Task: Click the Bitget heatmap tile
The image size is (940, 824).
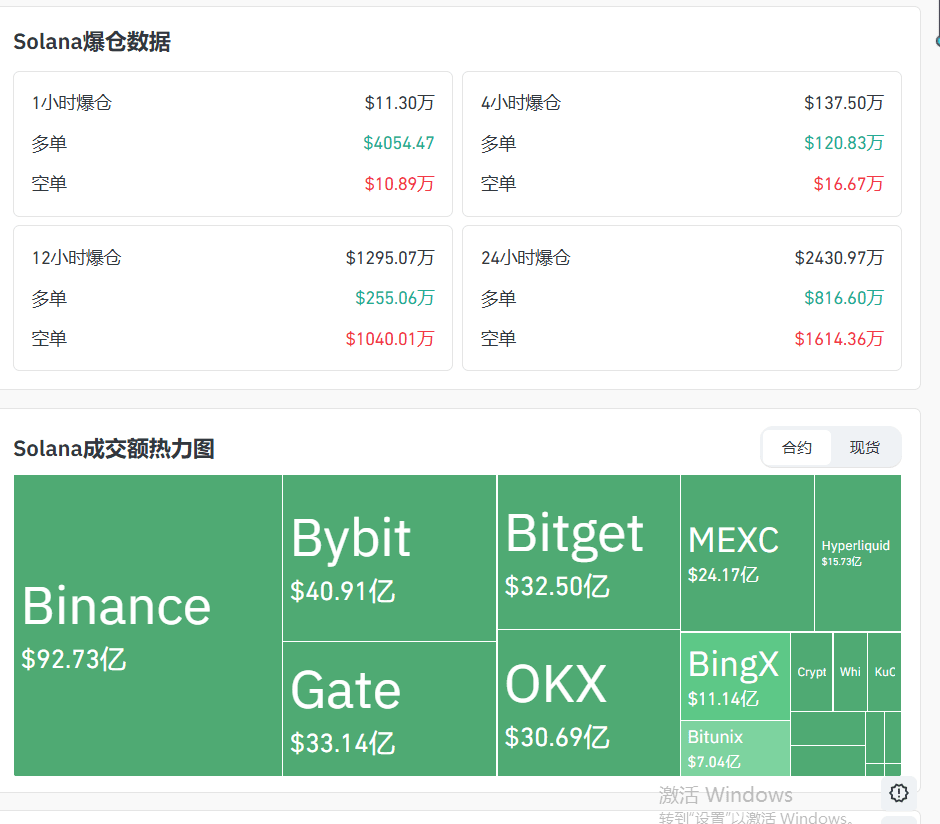Action: tap(589, 552)
